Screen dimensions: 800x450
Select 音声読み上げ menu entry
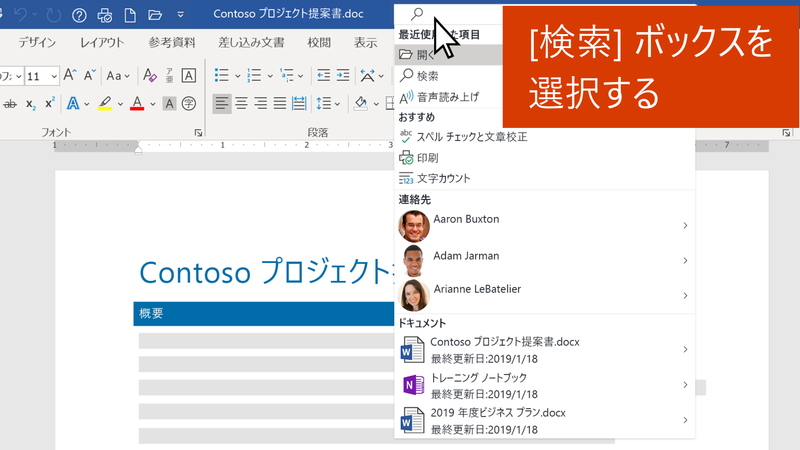(448, 96)
